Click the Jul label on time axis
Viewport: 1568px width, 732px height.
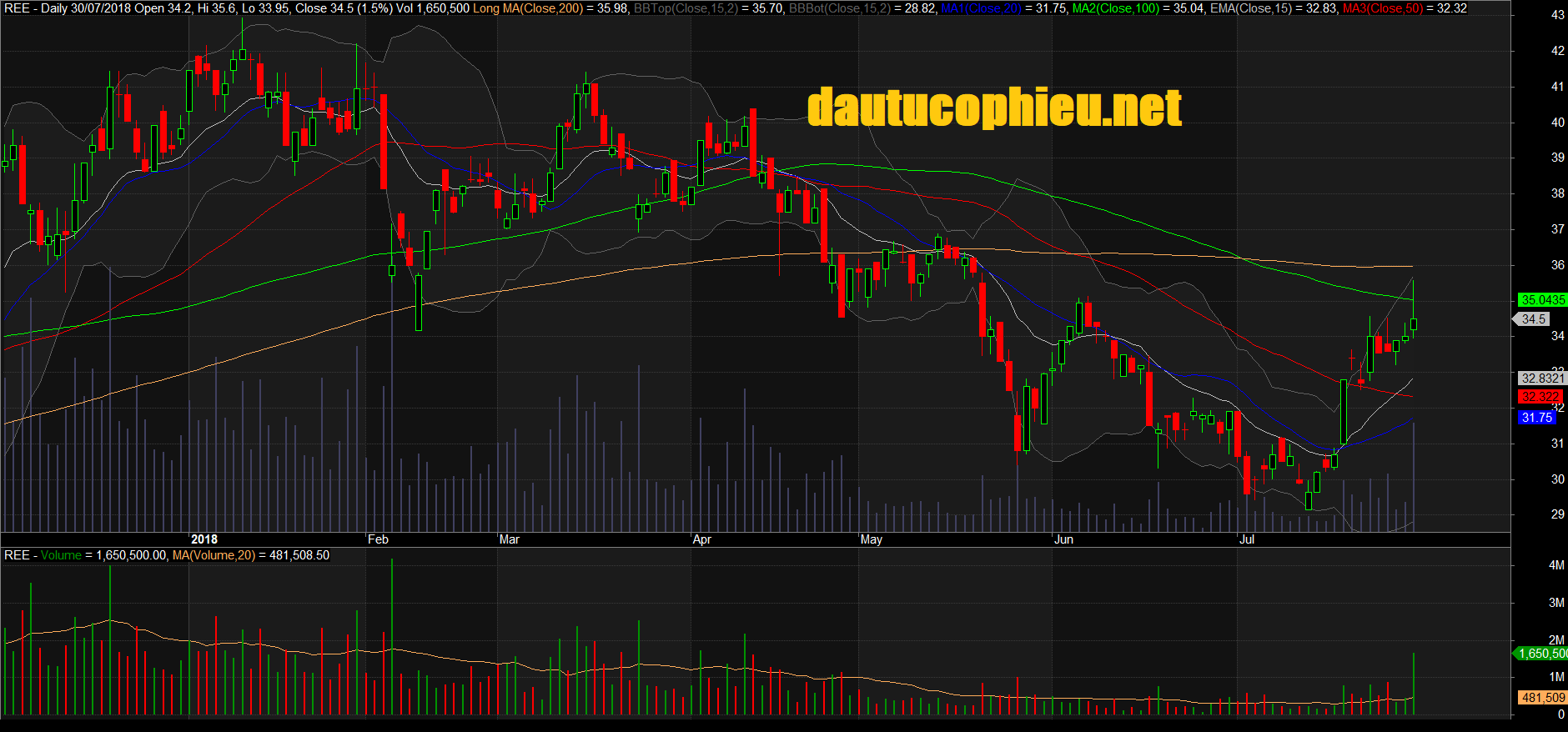coord(1246,539)
